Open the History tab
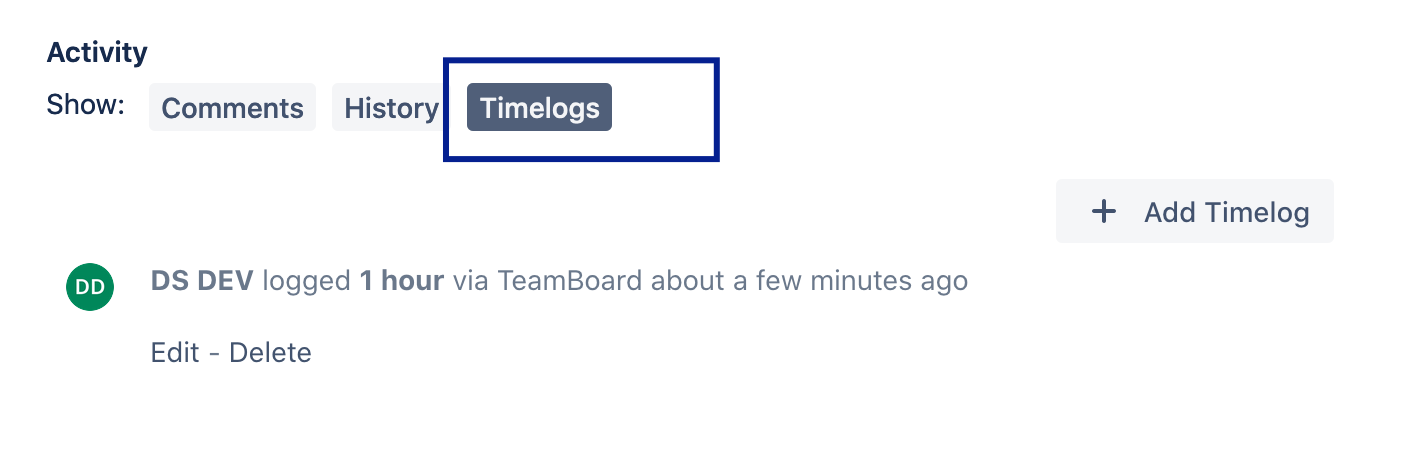 tap(391, 108)
